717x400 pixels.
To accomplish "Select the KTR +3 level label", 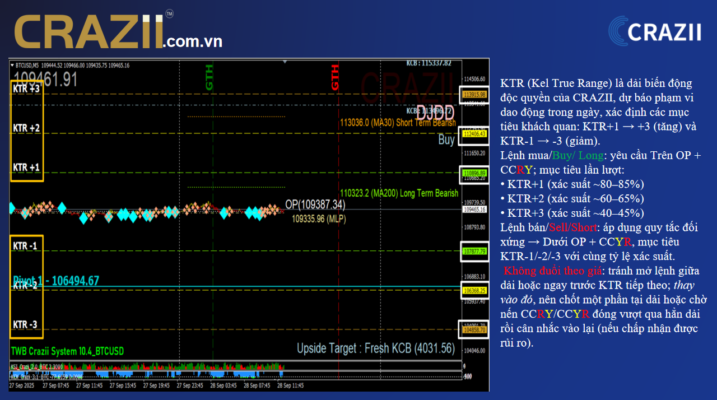I will 26,89.
